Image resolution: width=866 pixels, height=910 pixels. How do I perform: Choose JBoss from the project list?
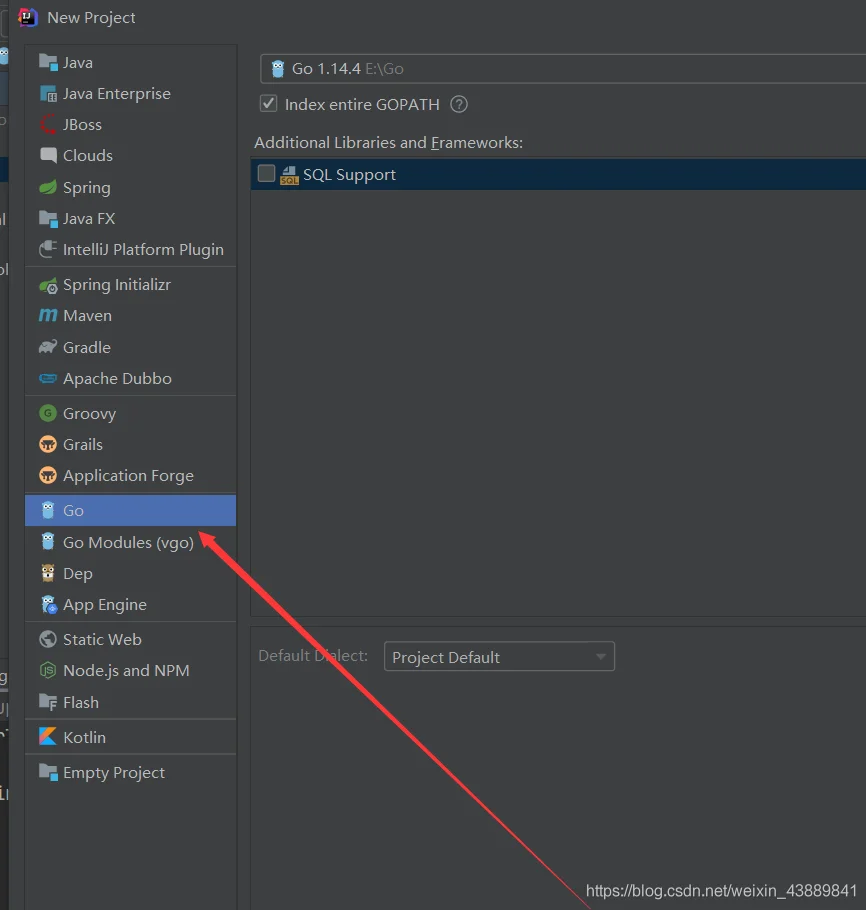click(131, 125)
